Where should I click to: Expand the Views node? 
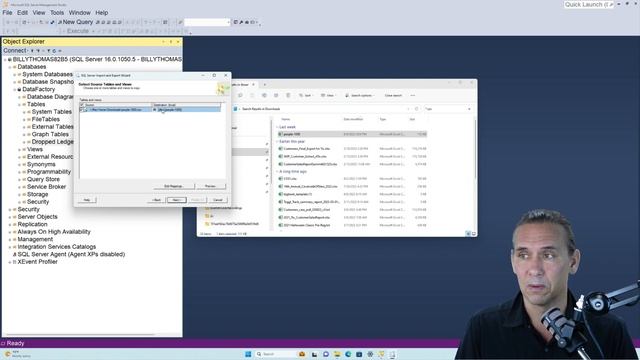[x=19, y=149]
